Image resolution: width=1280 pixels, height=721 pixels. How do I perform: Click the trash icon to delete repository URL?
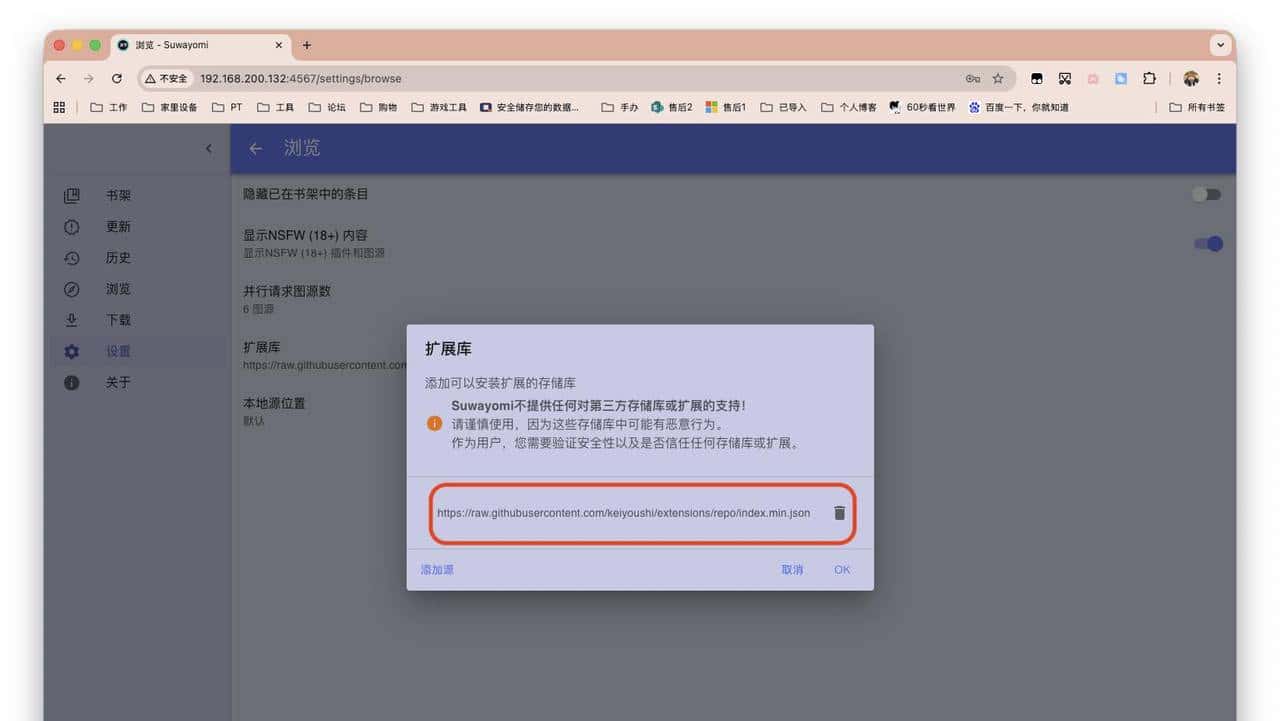pos(839,512)
